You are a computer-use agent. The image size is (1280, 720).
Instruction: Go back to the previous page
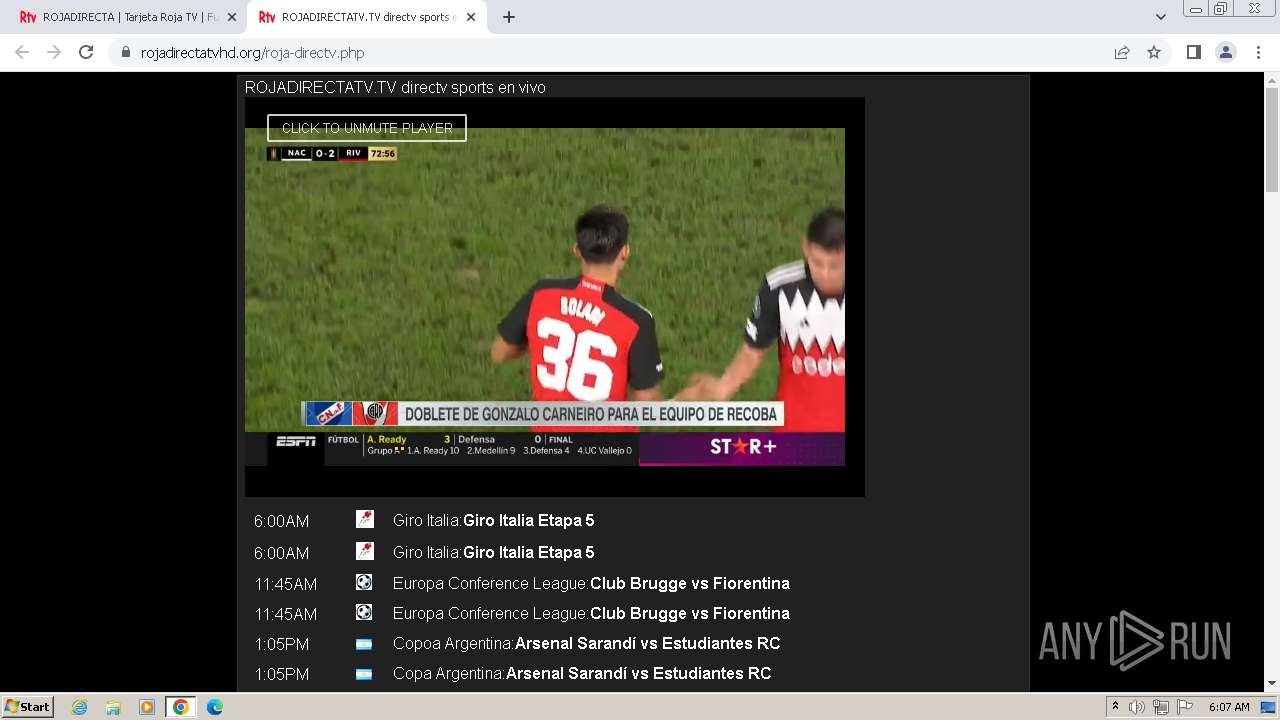click(x=22, y=52)
